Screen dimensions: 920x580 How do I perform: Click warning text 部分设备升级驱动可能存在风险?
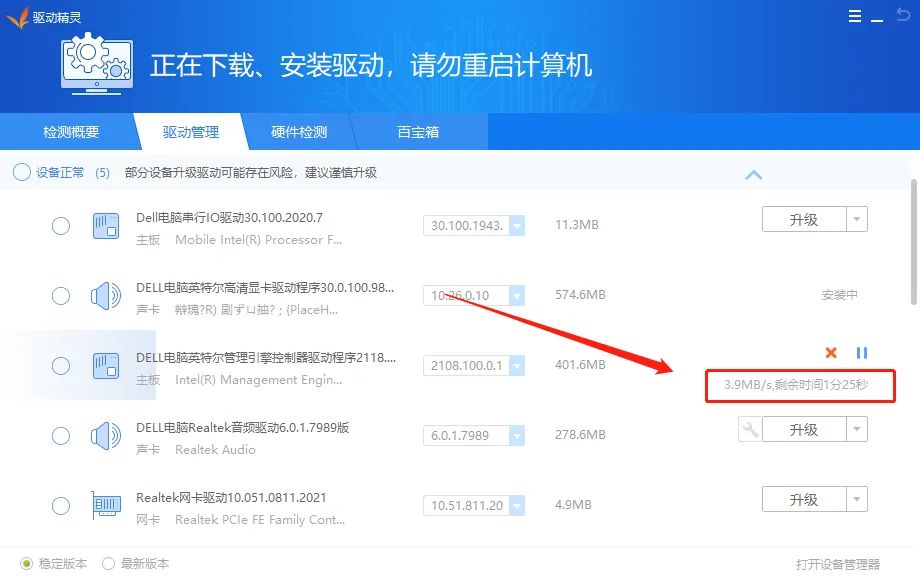point(209,172)
